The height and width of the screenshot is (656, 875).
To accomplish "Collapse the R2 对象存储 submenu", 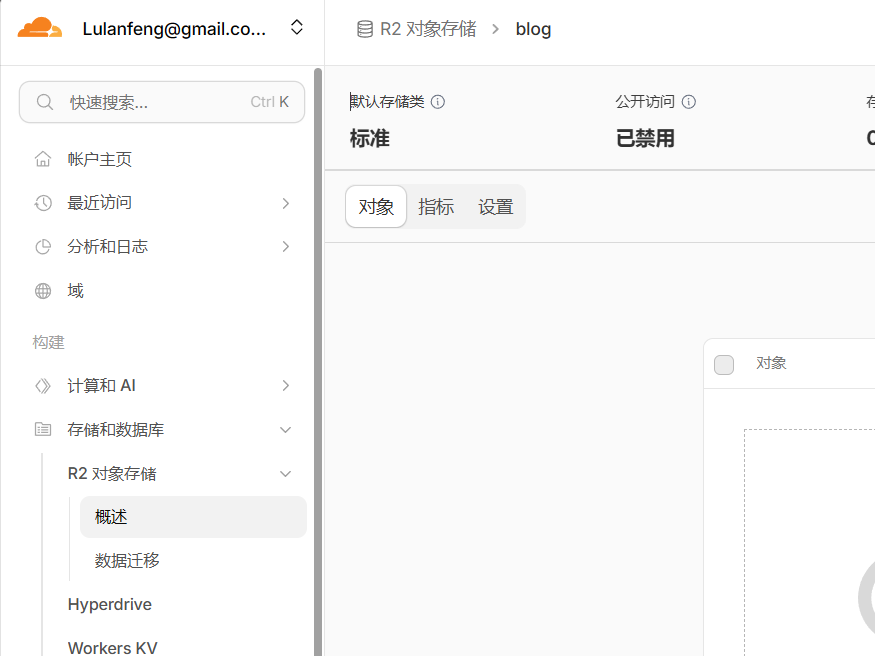I will coord(287,473).
